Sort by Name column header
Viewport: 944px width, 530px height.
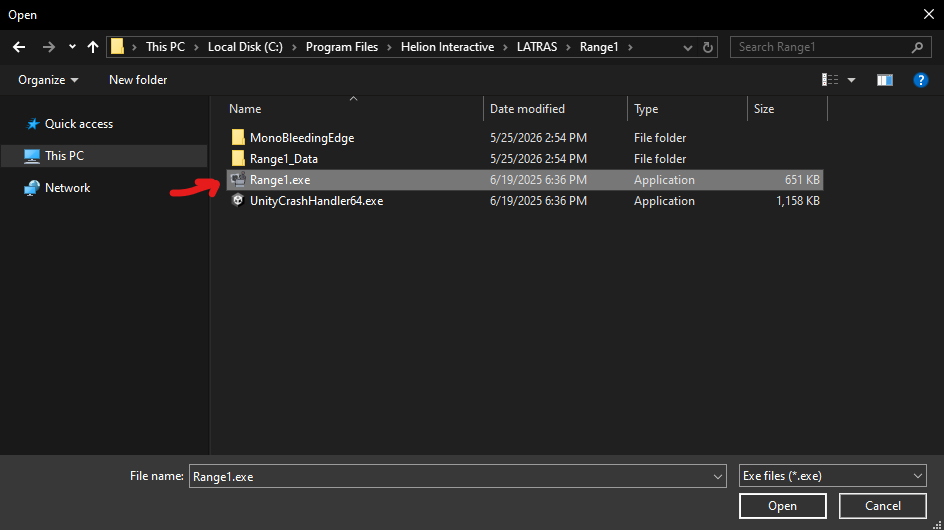click(245, 109)
